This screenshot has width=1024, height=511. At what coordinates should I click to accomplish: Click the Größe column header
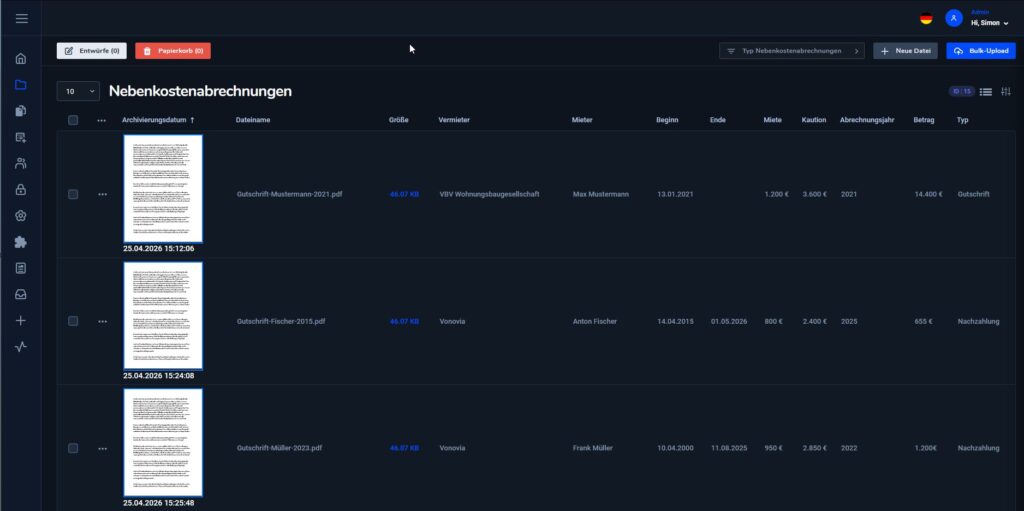pos(398,120)
